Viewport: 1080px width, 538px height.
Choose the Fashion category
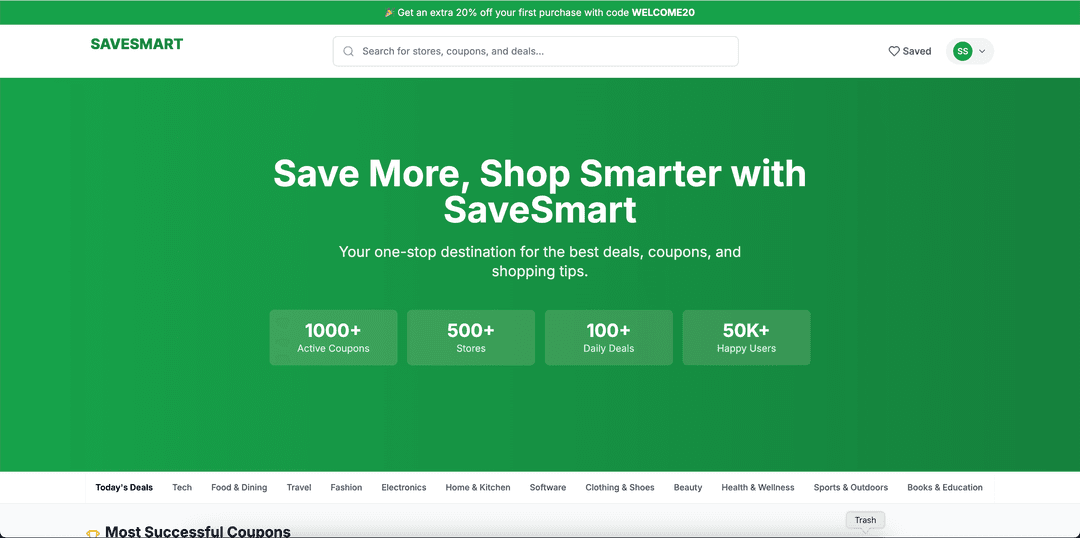tap(346, 487)
